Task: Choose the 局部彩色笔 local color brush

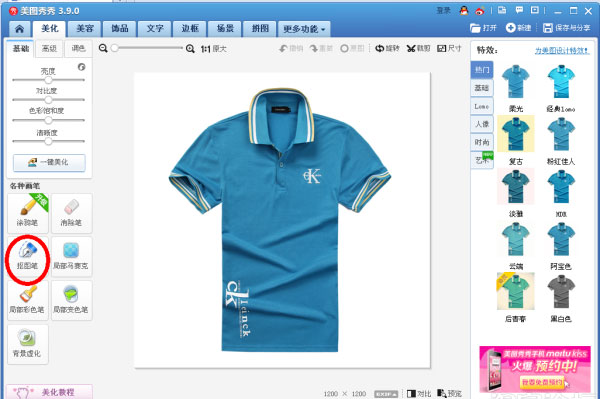Action: point(28,300)
